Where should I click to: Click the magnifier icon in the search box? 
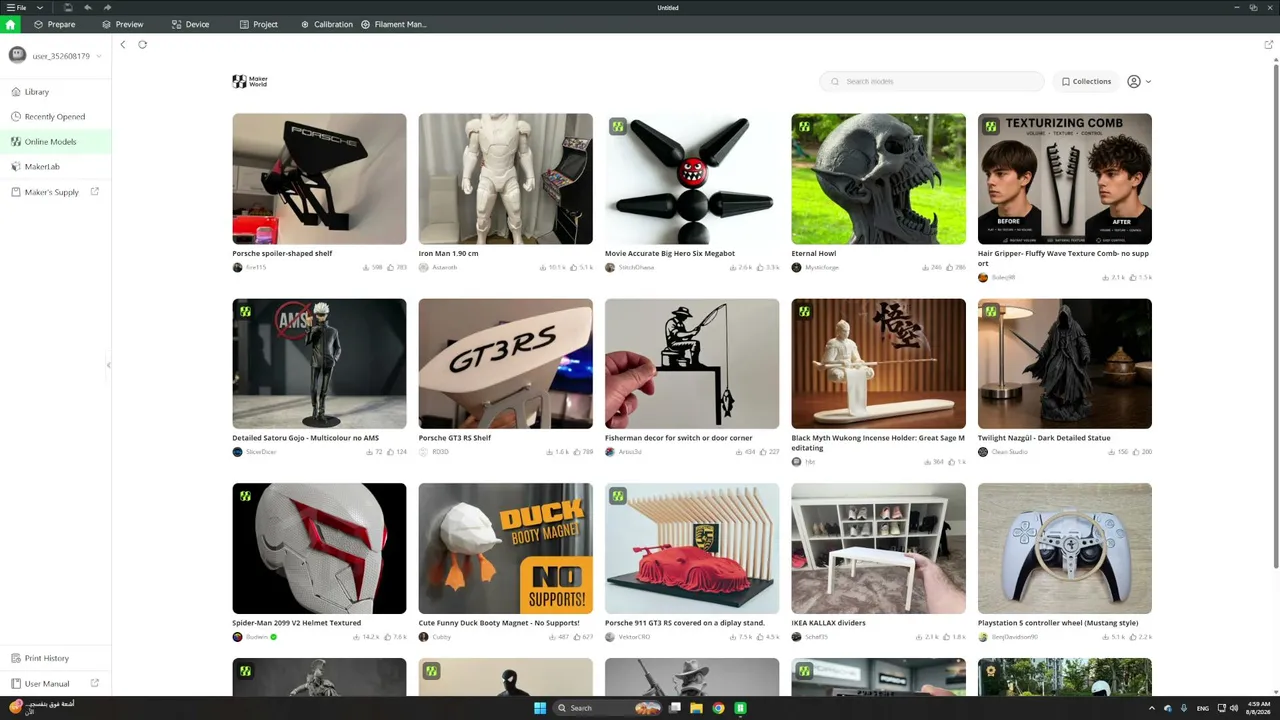pyautogui.click(x=835, y=81)
